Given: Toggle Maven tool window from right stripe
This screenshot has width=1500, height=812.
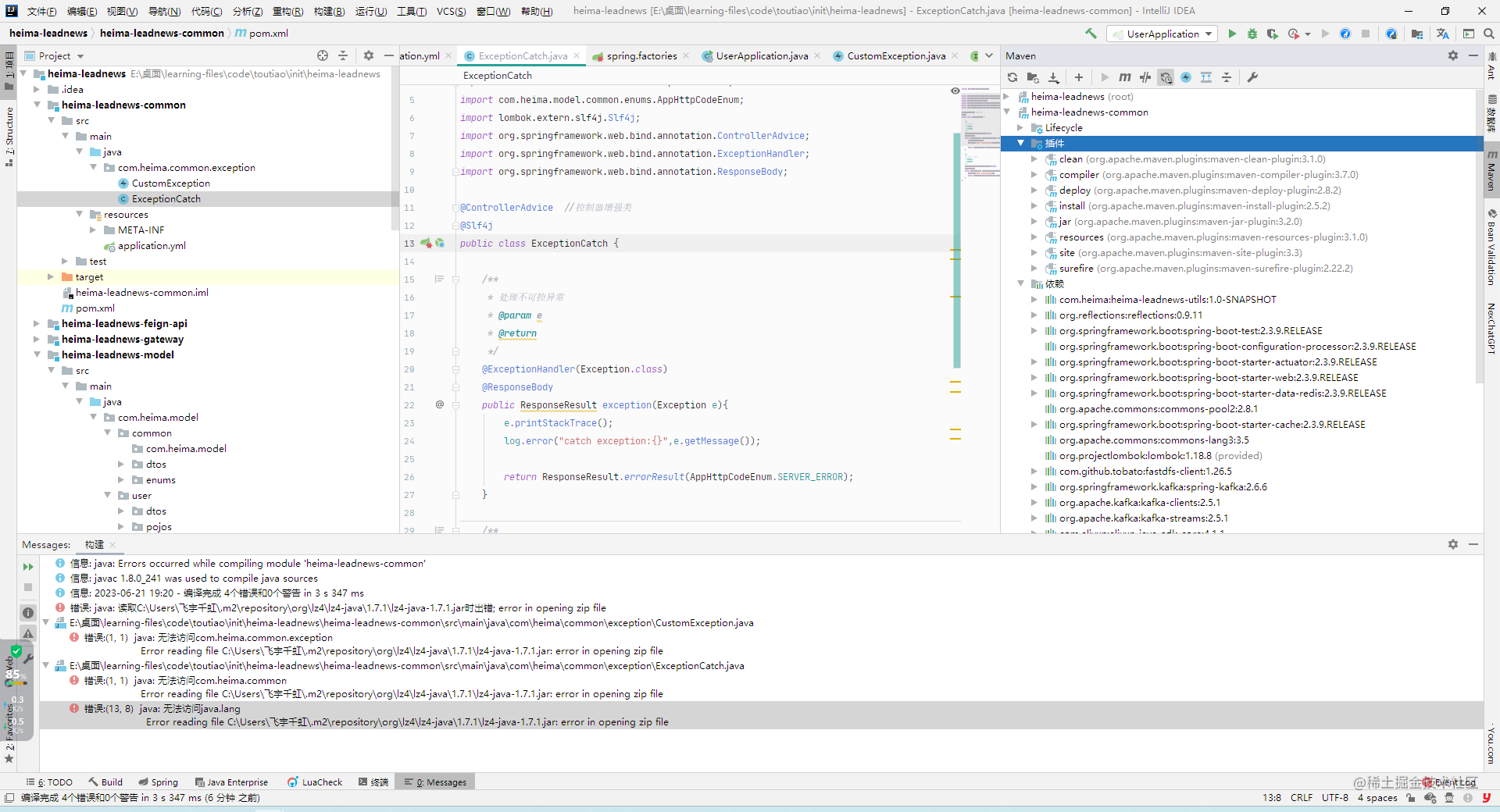Looking at the screenshot, I should (1491, 170).
